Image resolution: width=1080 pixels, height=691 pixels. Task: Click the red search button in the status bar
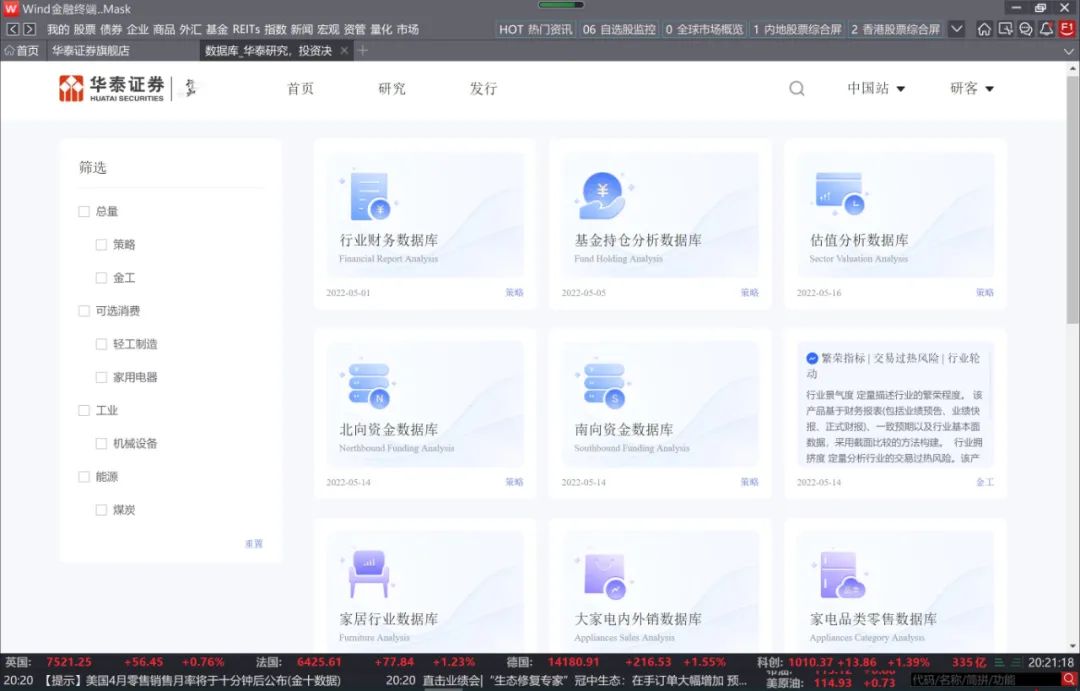tap(1070, 681)
